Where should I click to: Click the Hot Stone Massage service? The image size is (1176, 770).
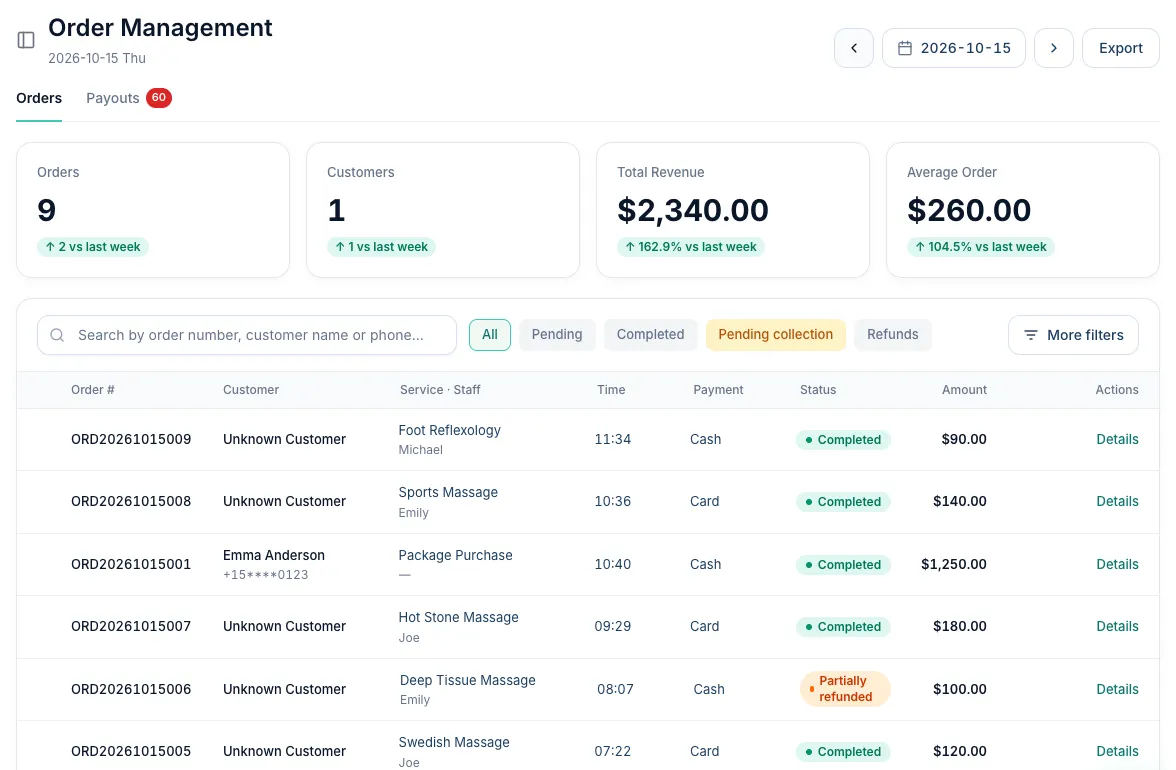point(458,618)
